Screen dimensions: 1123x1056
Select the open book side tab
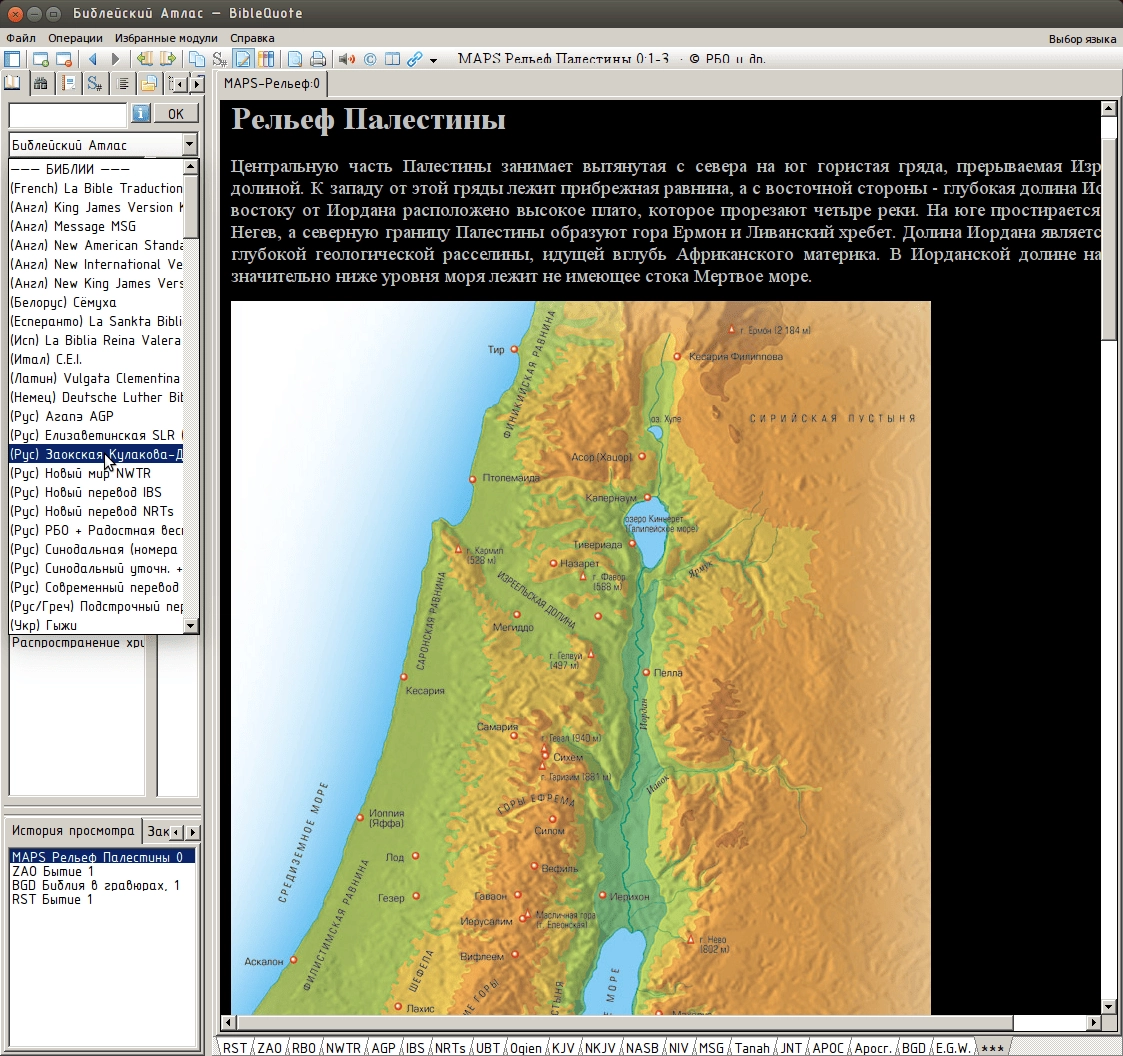[x=13, y=84]
